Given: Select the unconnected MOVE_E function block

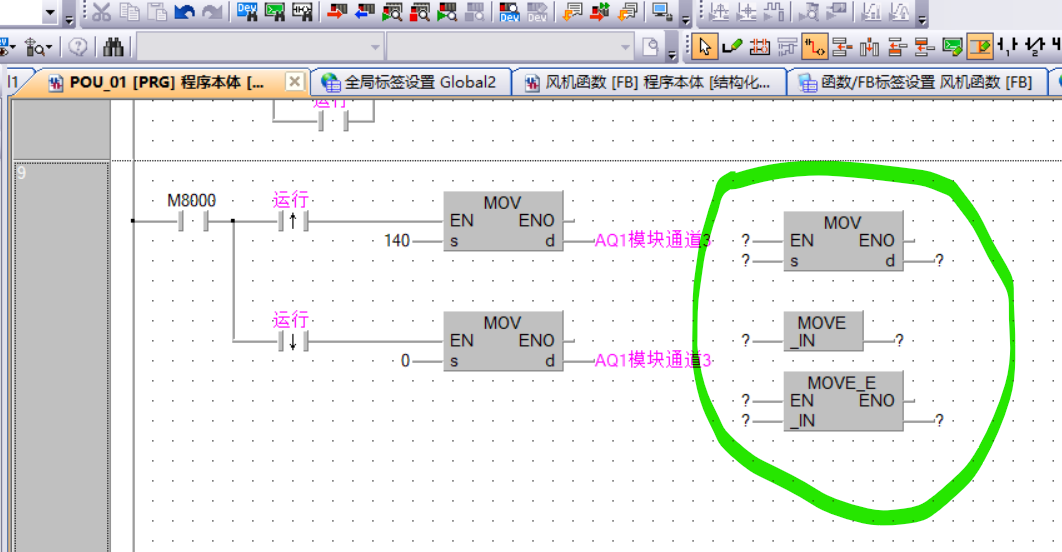Looking at the screenshot, I should tap(843, 402).
